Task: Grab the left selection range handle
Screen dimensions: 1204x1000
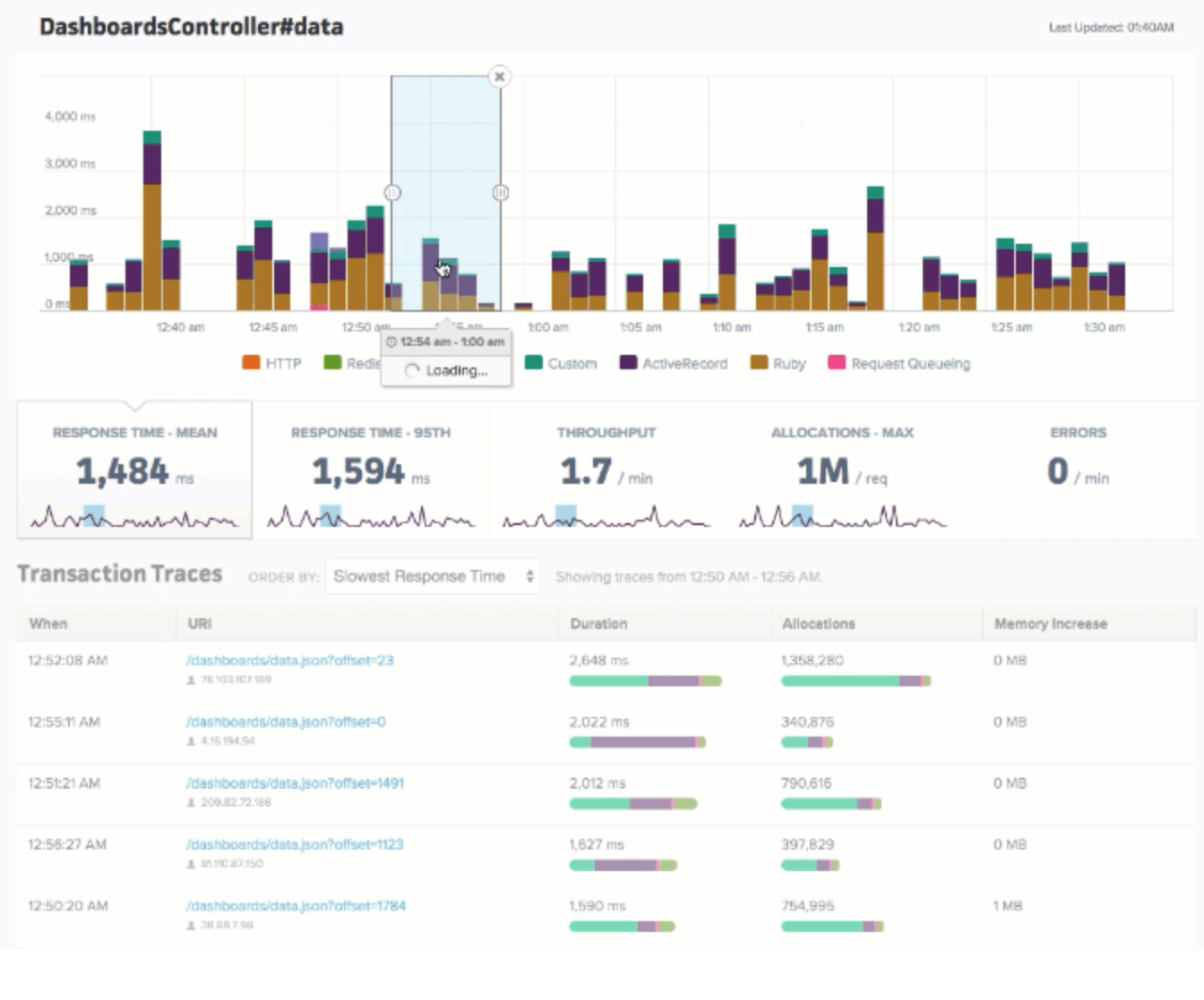Action: (x=392, y=193)
